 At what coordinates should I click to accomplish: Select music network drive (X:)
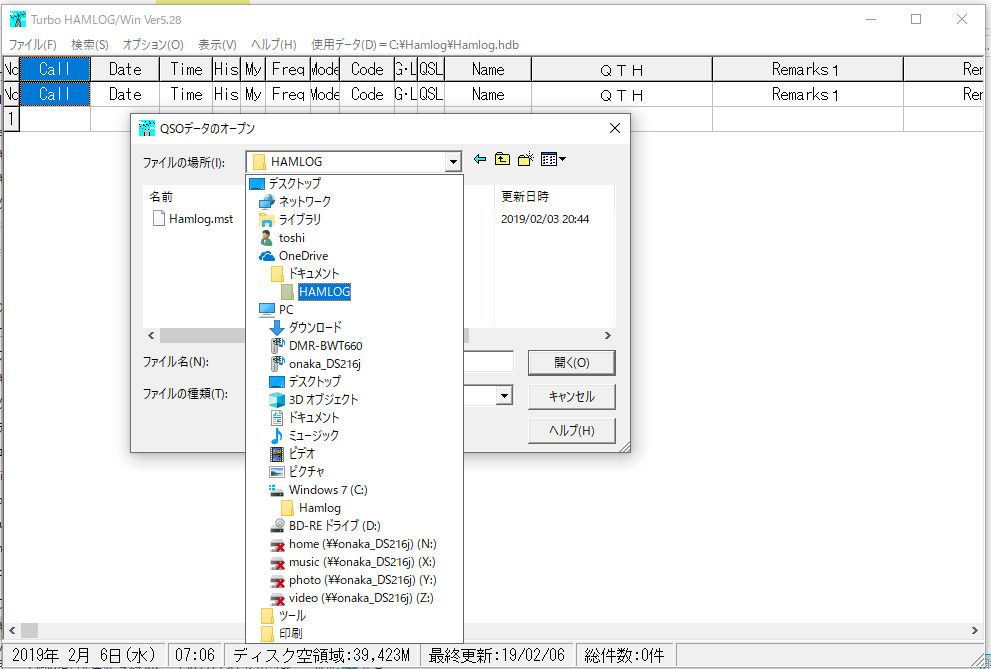(x=354, y=562)
